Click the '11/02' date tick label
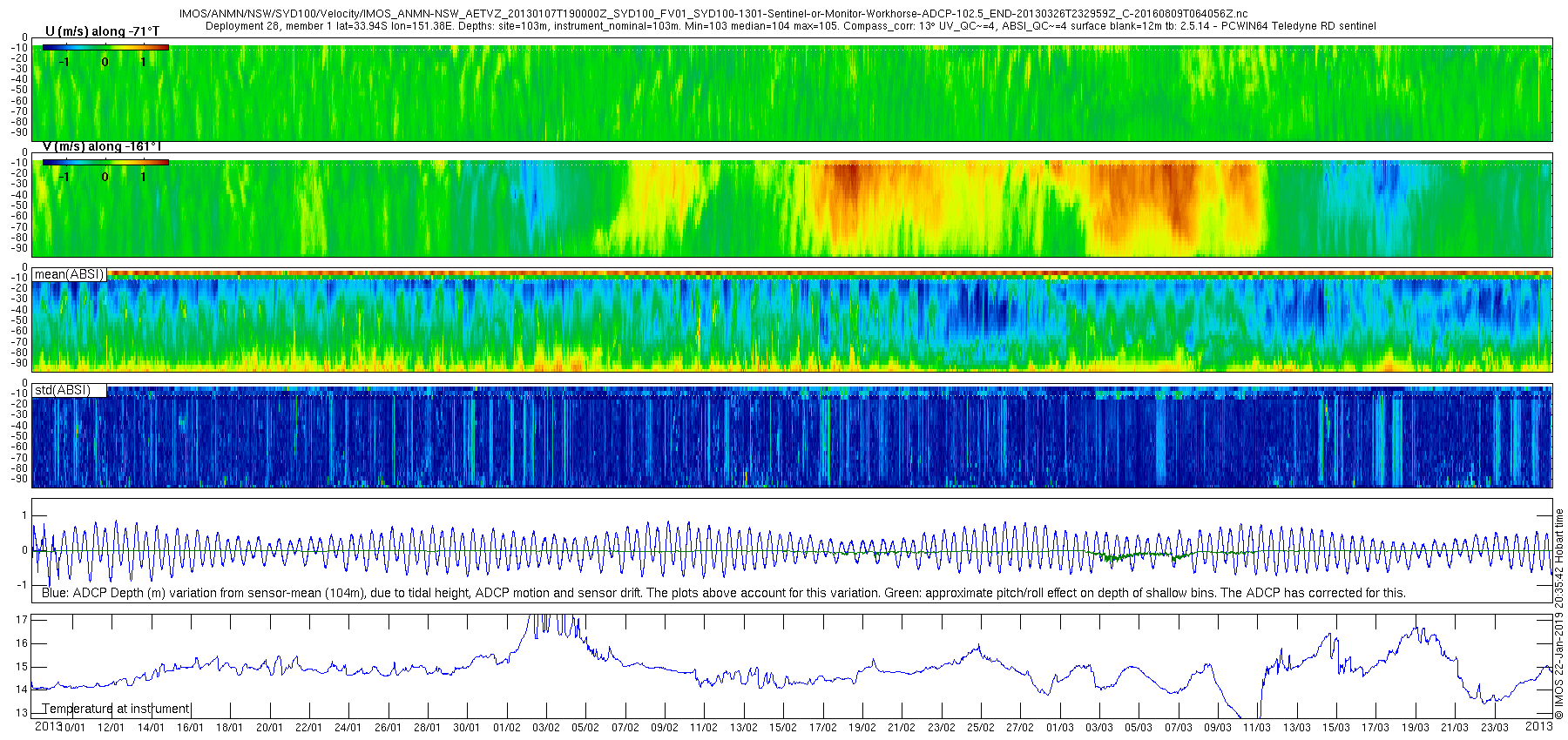Viewport: 1568px width, 740px height. coord(703,728)
